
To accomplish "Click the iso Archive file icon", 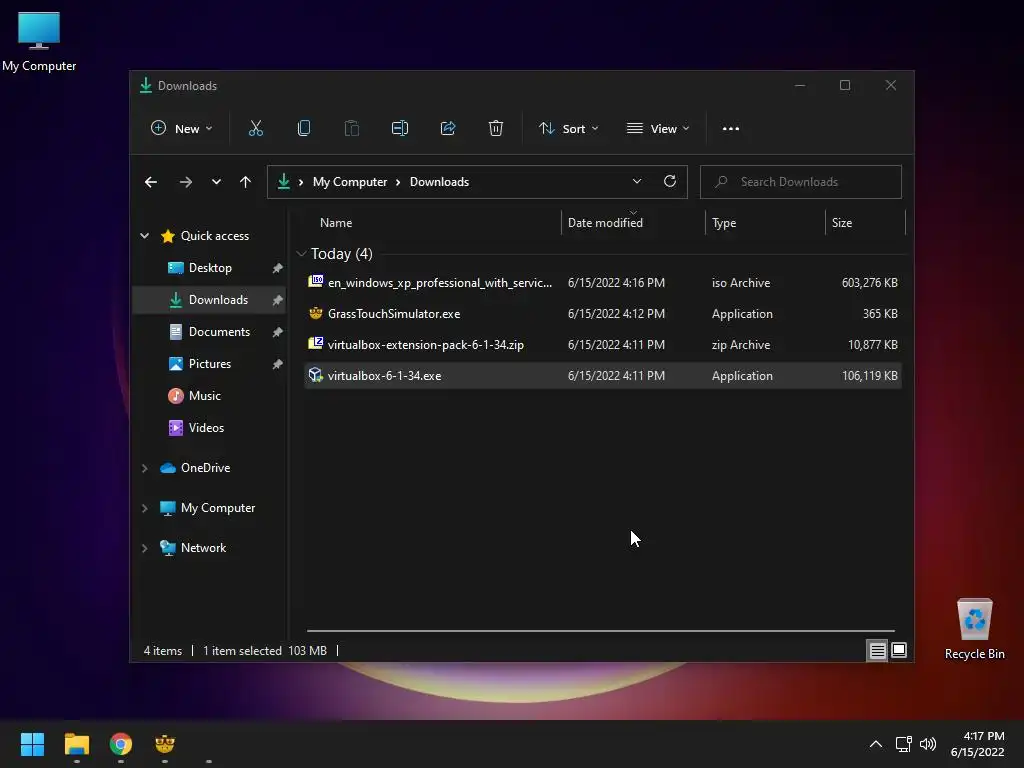I will tap(315, 281).
